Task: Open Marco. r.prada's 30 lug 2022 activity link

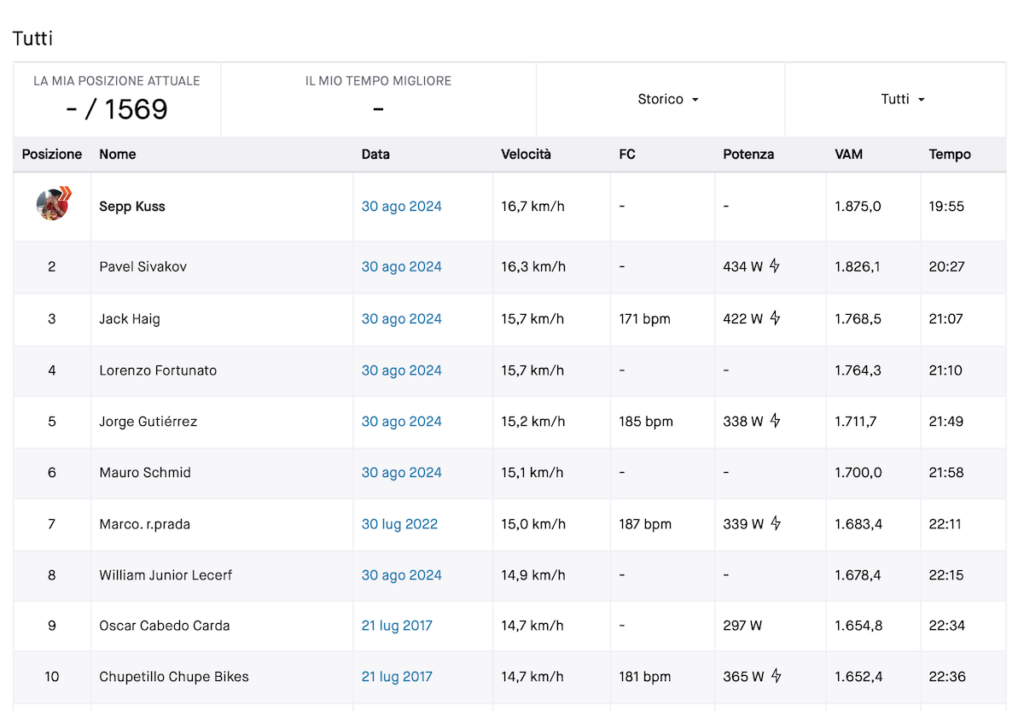Action: point(400,524)
